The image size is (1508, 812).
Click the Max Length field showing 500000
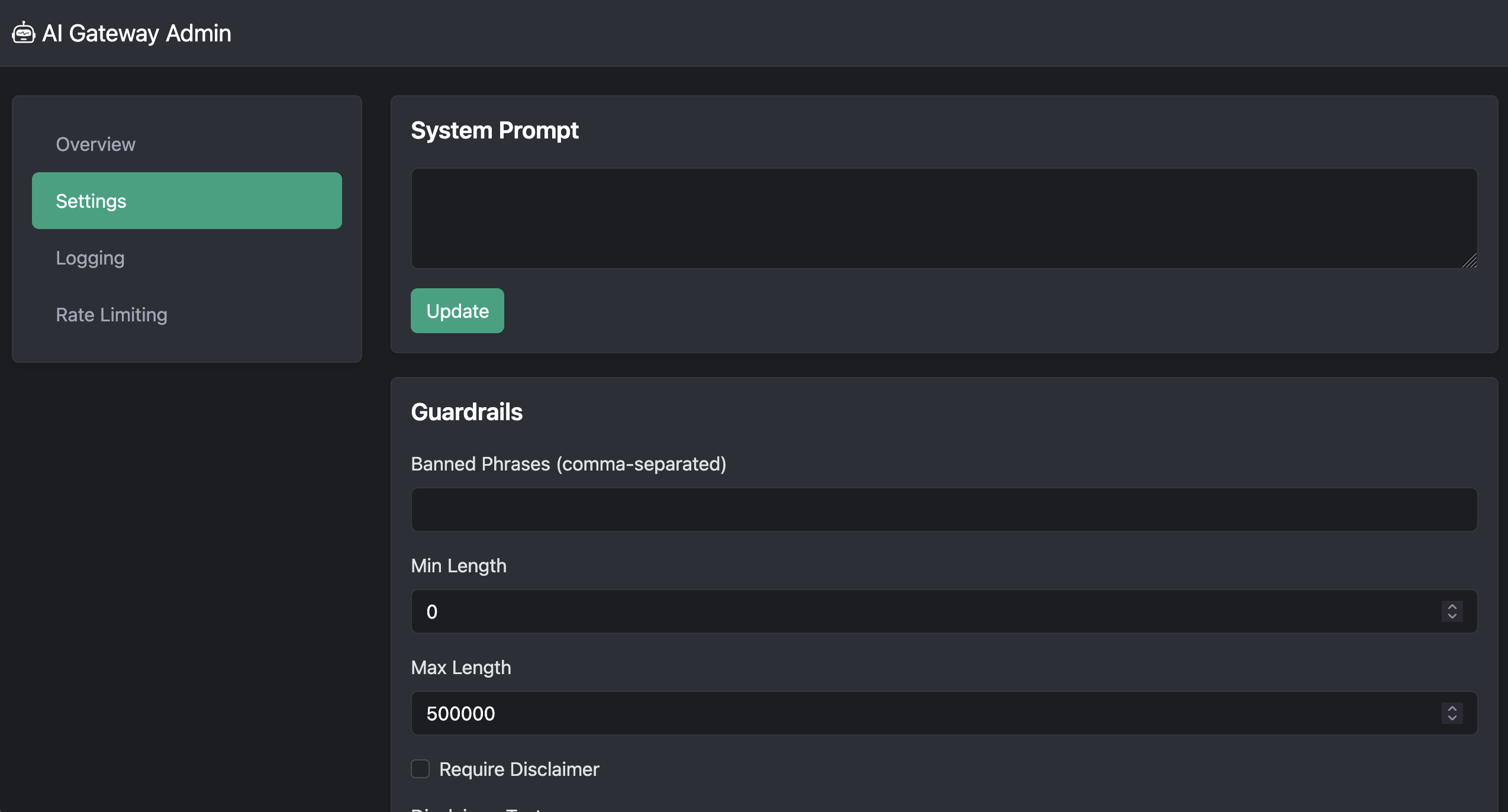pos(923,713)
